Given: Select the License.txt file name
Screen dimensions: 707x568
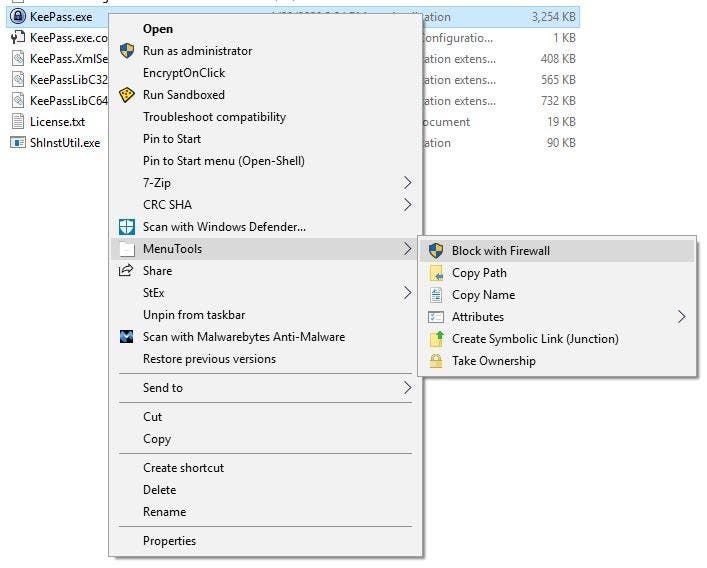Looking at the screenshot, I should [57, 122].
